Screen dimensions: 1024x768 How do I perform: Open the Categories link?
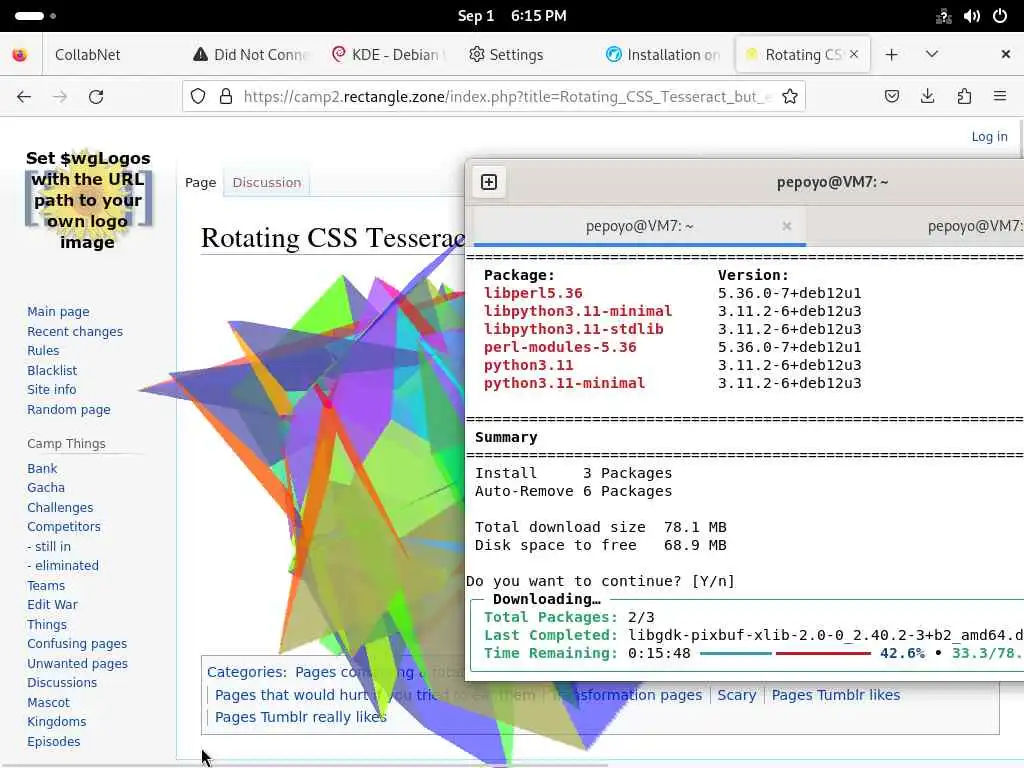pyautogui.click(x=244, y=672)
